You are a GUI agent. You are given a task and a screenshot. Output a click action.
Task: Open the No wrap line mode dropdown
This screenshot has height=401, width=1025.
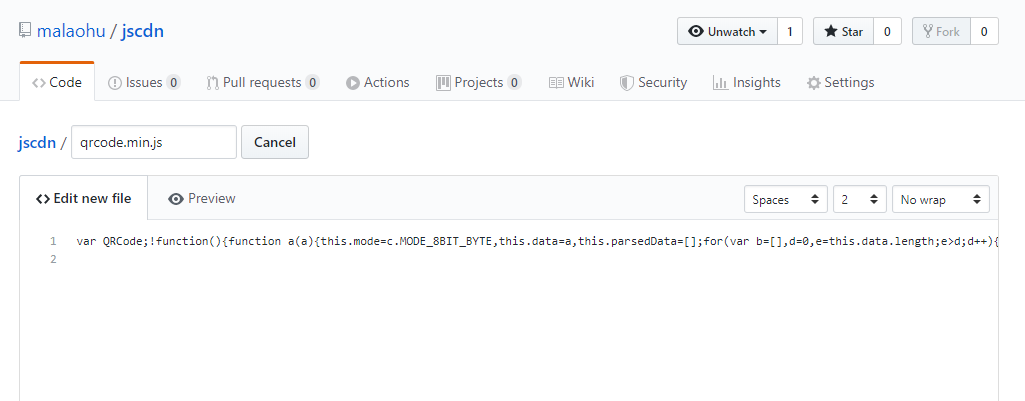941,200
